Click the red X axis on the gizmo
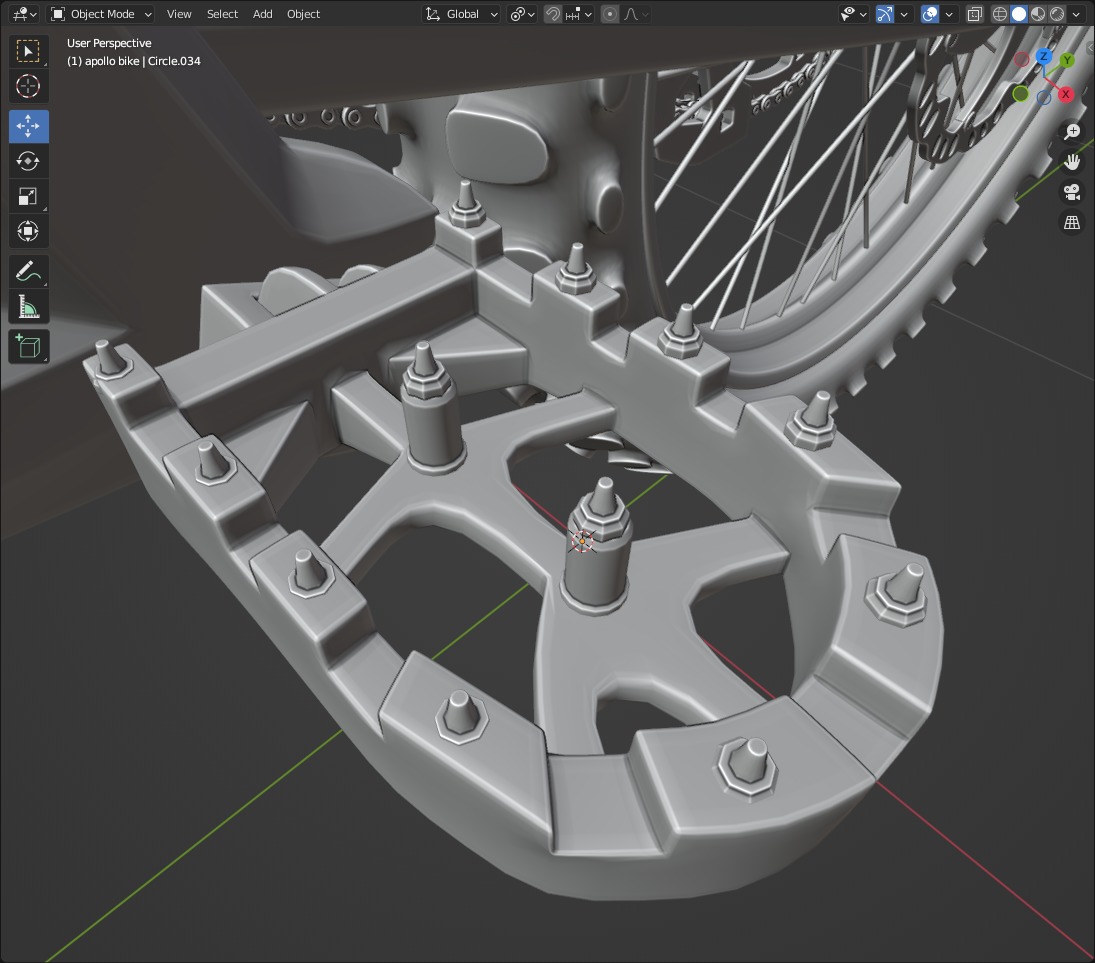The width and height of the screenshot is (1095, 963). 1066,94
